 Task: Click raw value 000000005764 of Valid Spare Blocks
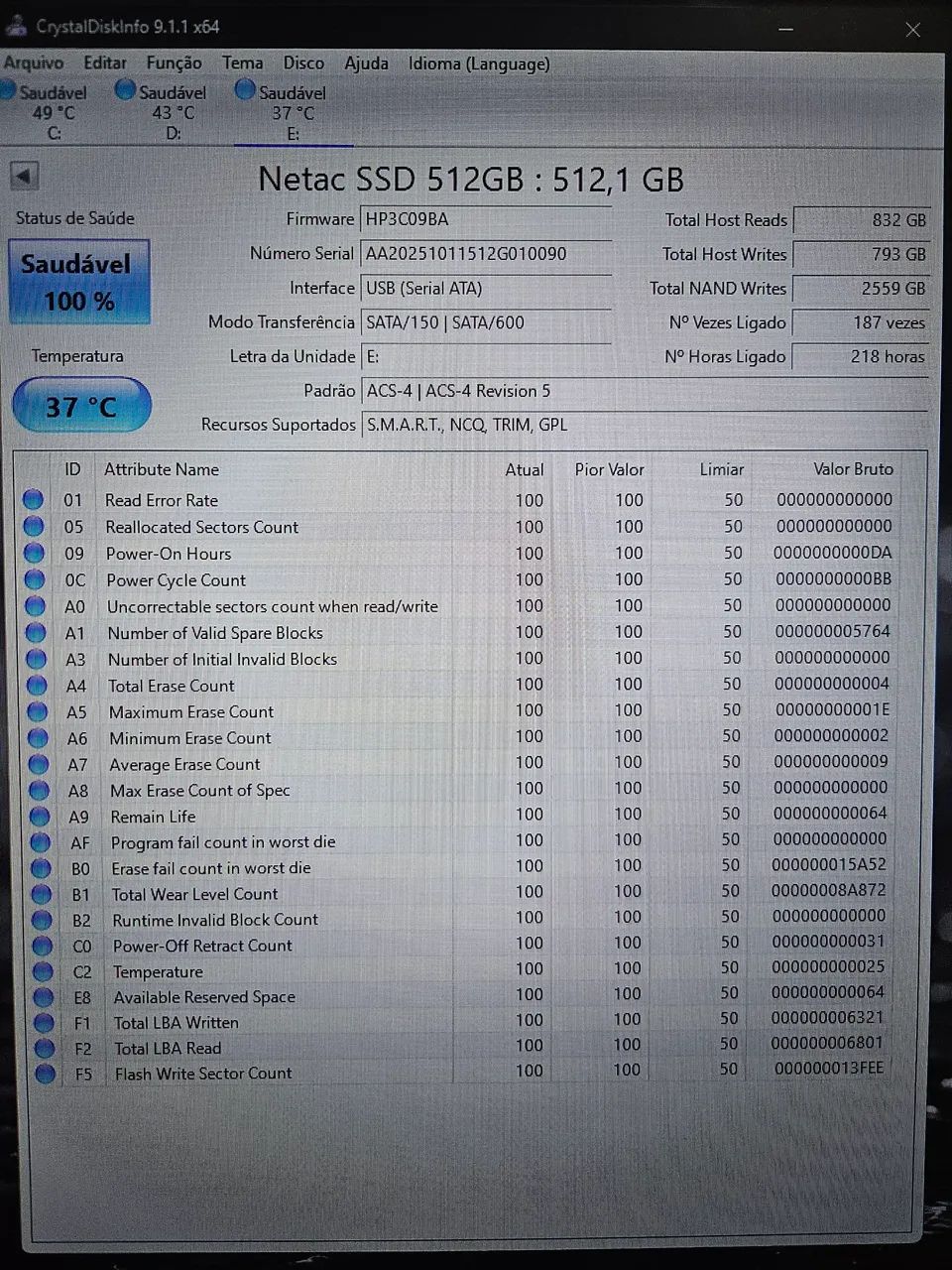click(x=832, y=631)
